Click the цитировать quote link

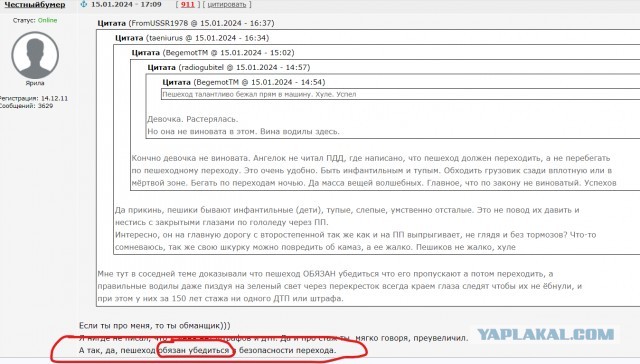click(227, 4)
